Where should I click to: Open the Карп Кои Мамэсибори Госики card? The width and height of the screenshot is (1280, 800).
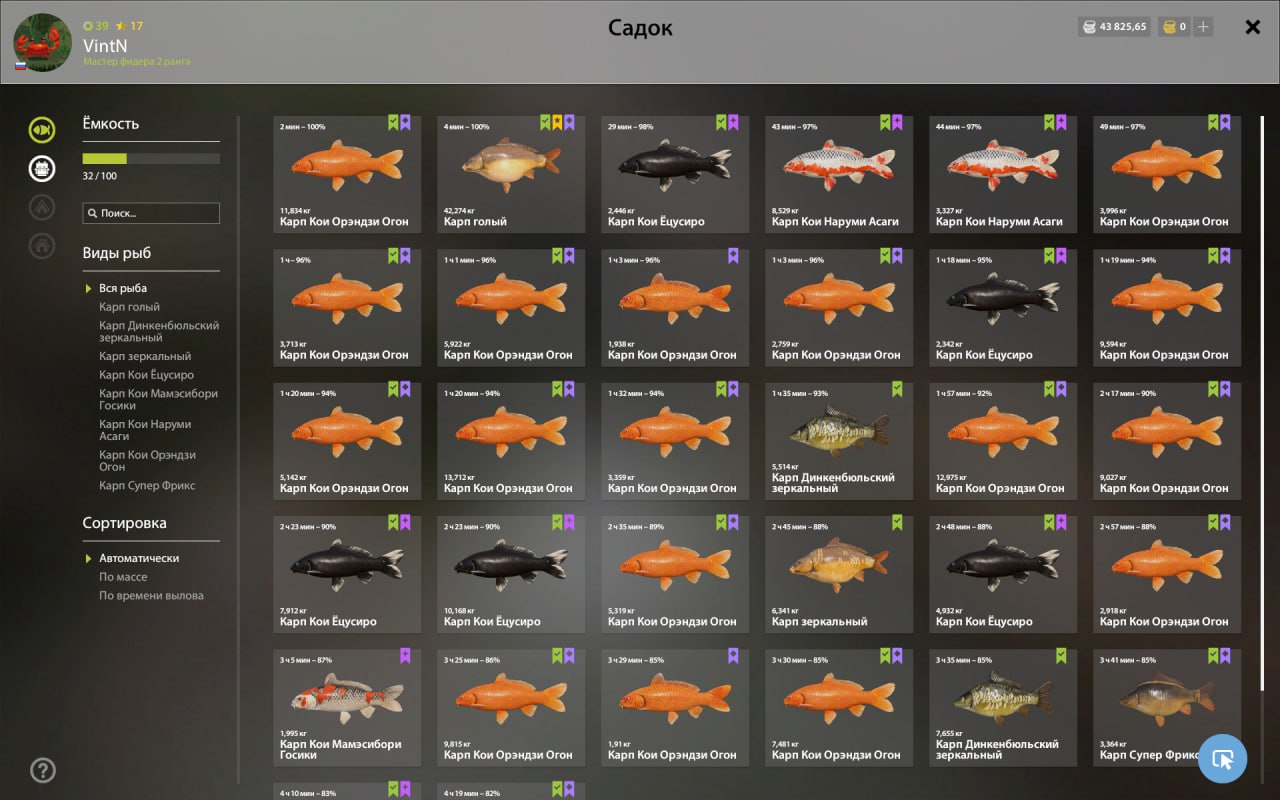[x=347, y=708]
